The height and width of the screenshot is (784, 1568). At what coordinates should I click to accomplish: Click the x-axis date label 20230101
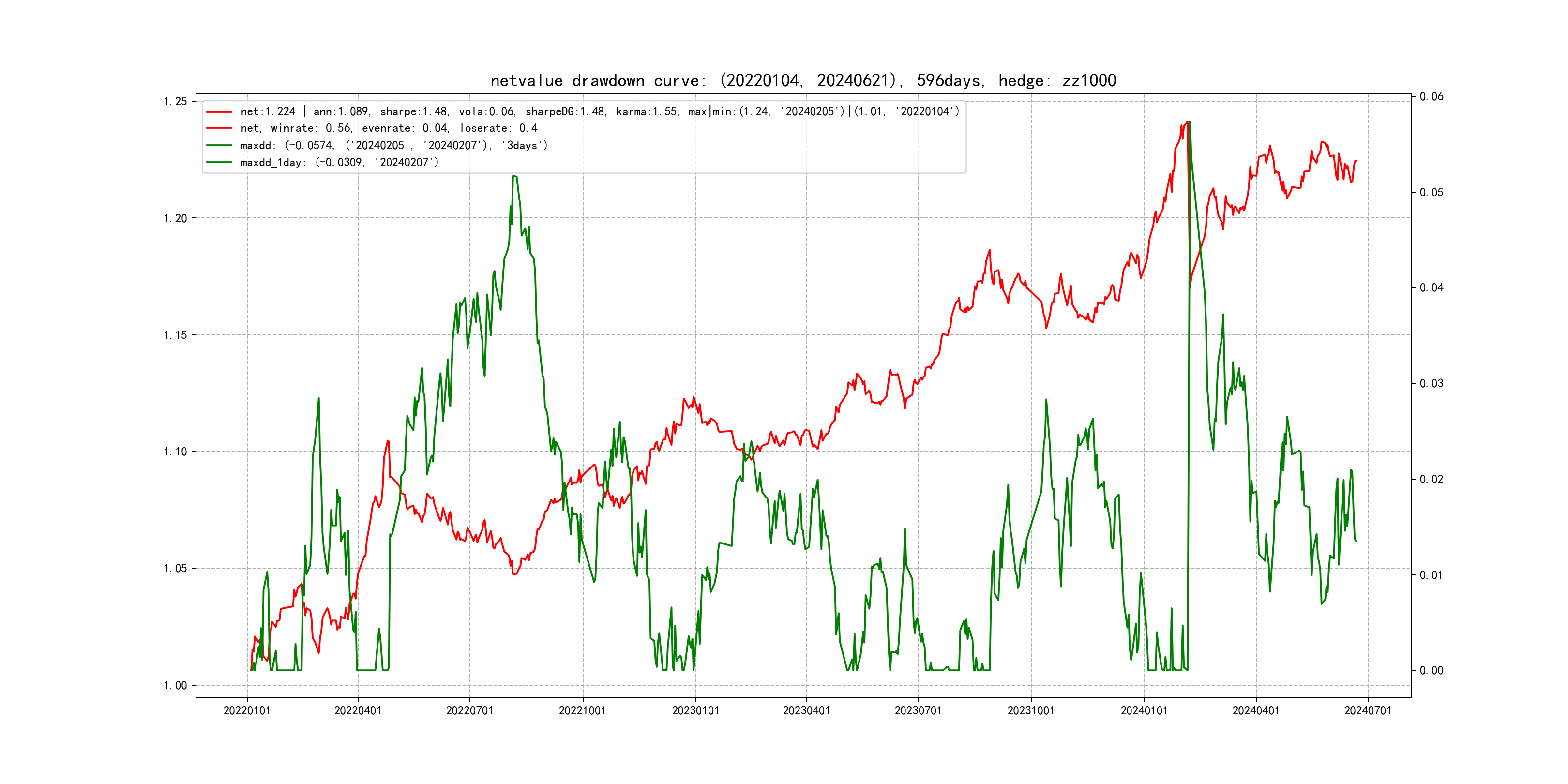point(695,711)
